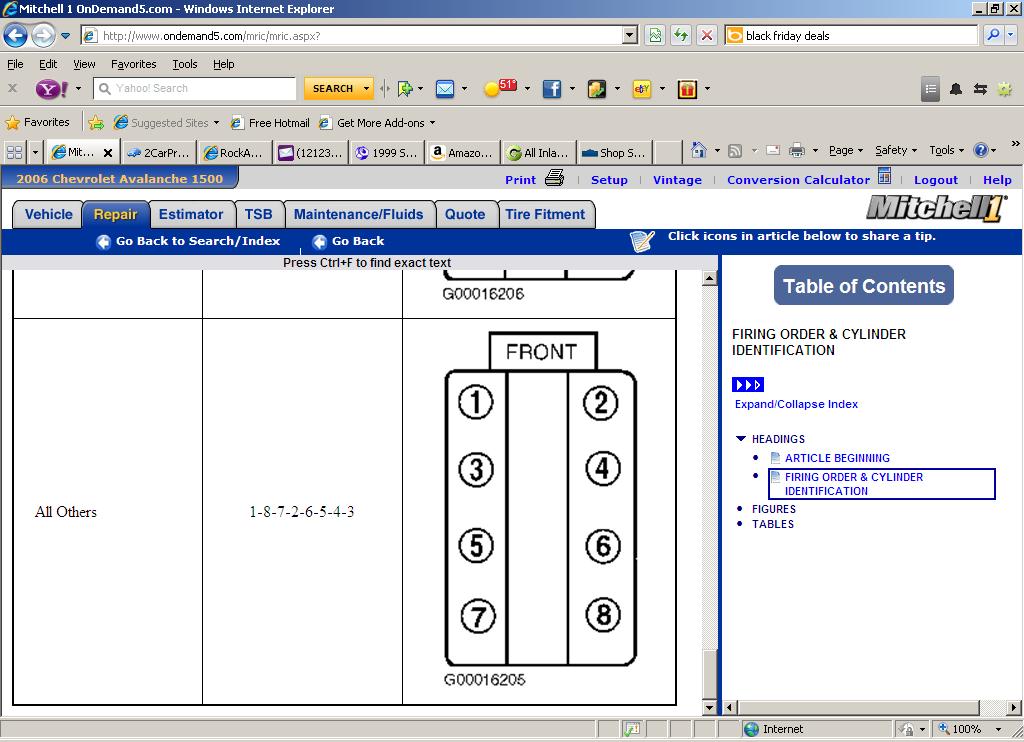
Task: Select the FIGURES index item
Action: click(x=773, y=509)
